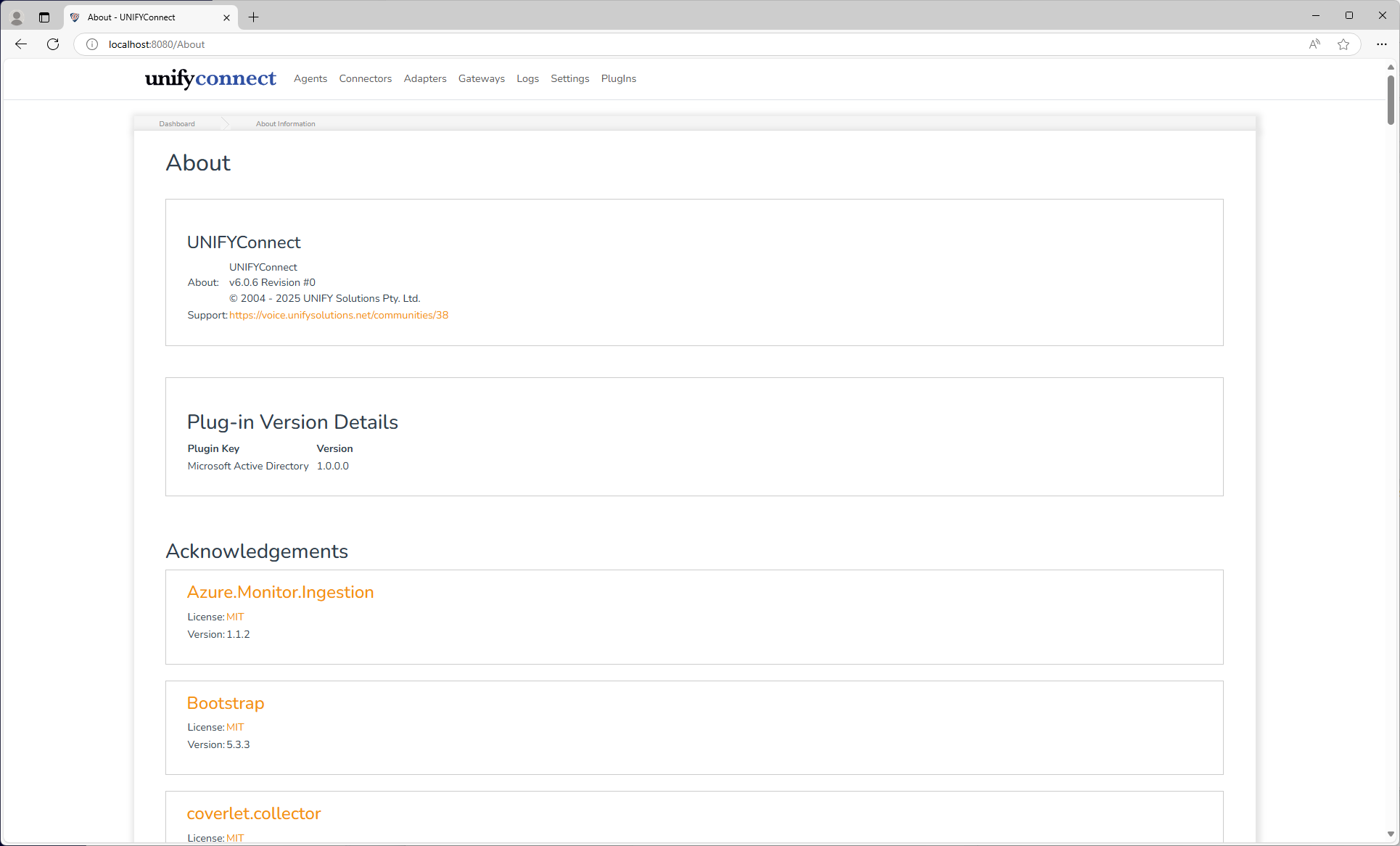
Task: Open the Connectors menu
Action: point(366,78)
